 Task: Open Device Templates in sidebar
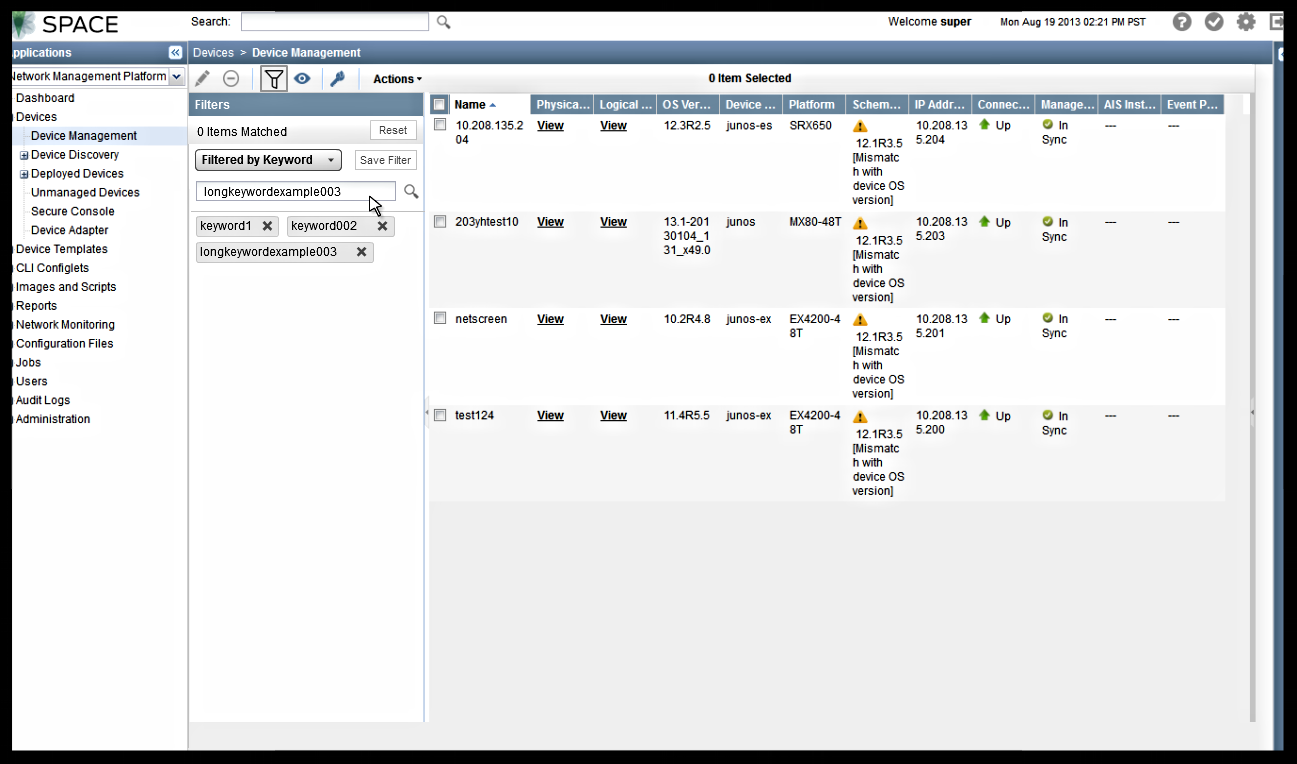pyautogui.click(x=62, y=249)
